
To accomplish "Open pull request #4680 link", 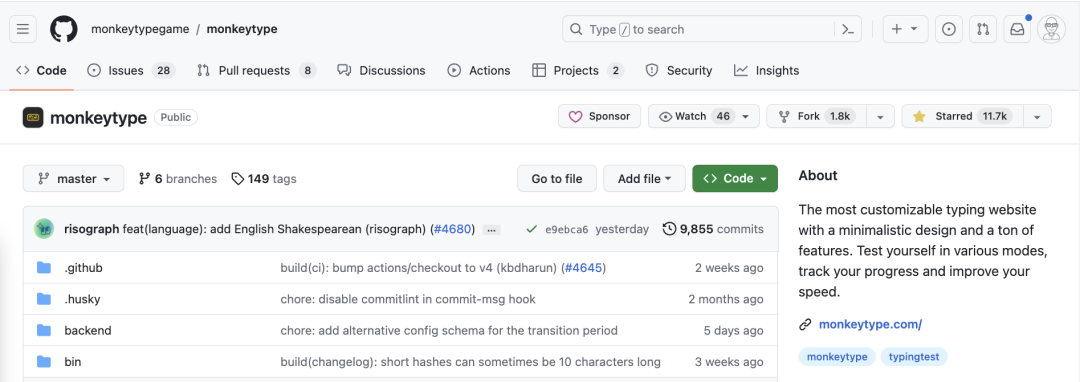I will [x=453, y=229].
